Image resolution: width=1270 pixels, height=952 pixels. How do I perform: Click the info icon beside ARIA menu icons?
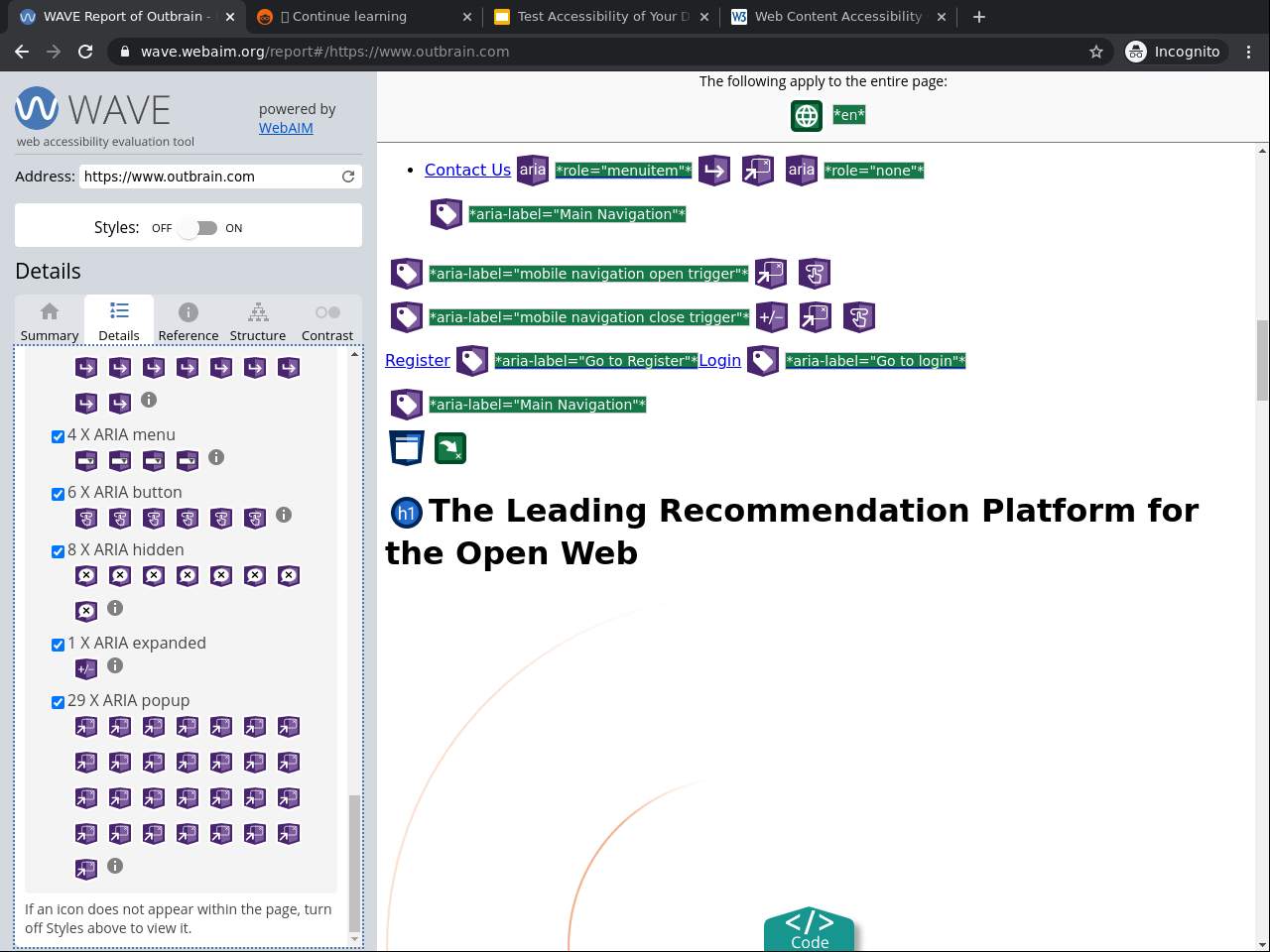pyautogui.click(x=216, y=457)
